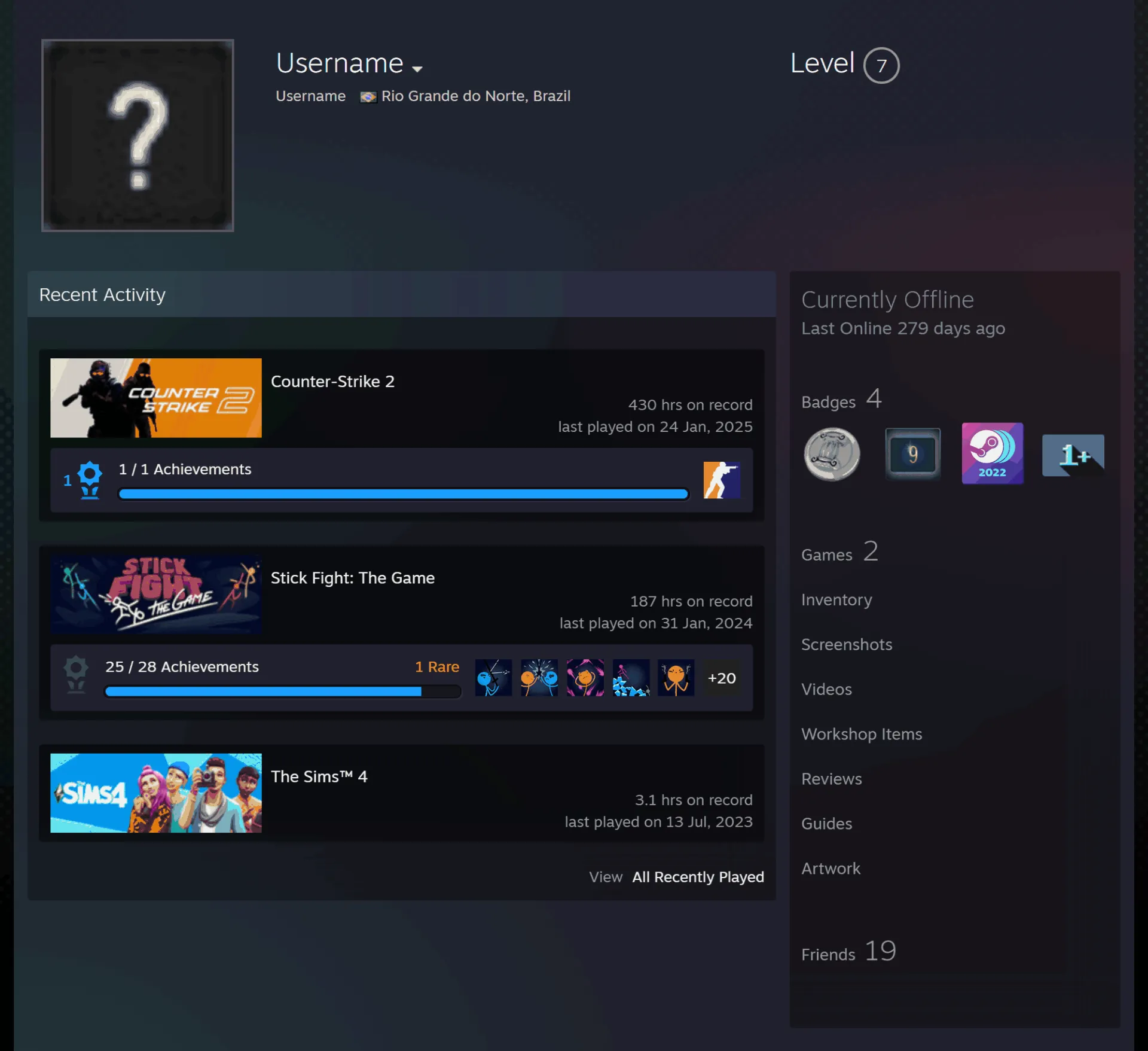Screen dimensions: 1148x1051
Task: Open the Username dropdown arrow
Action: click(417, 69)
